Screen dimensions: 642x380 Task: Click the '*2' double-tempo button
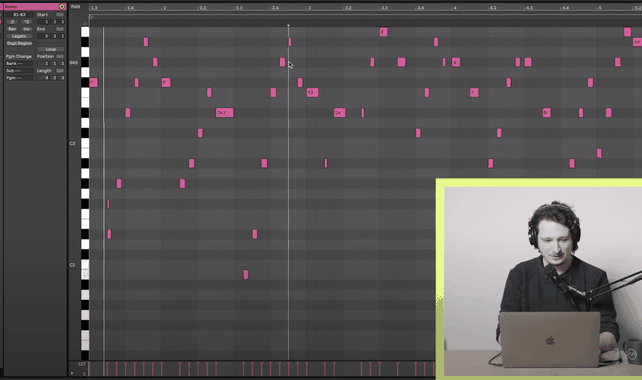point(27,22)
